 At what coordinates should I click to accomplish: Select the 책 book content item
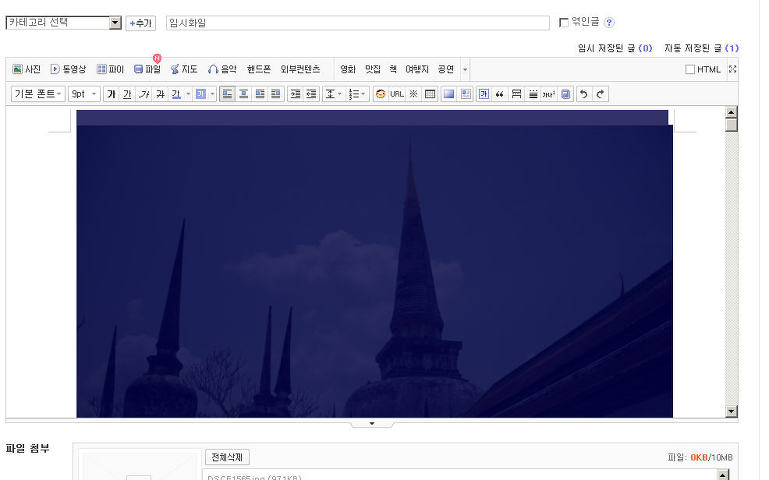tap(393, 69)
